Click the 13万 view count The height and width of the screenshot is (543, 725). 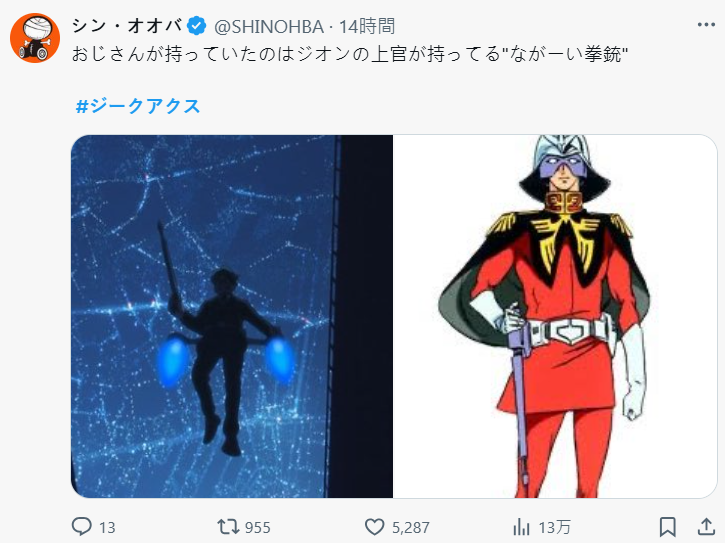click(554, 527)
